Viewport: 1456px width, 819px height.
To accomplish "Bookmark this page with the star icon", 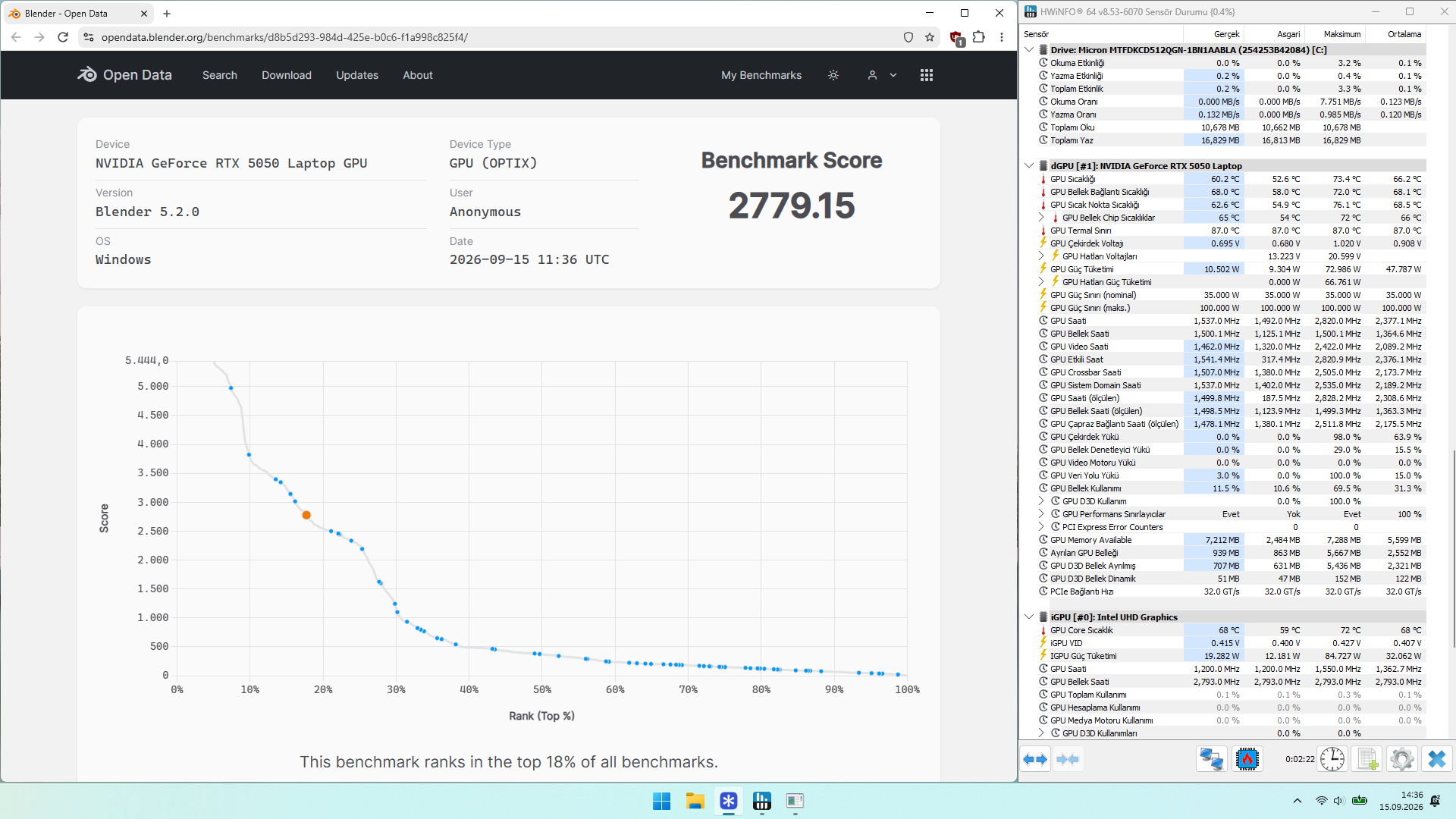I will point(930,37).
